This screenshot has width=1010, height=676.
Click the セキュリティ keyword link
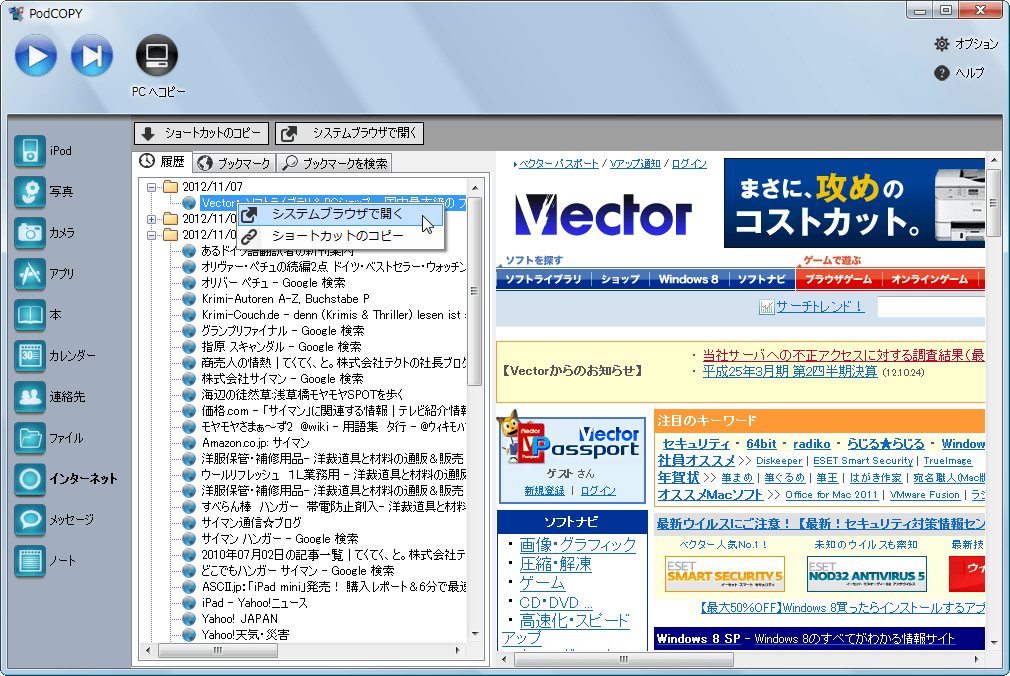coord(696,443)
